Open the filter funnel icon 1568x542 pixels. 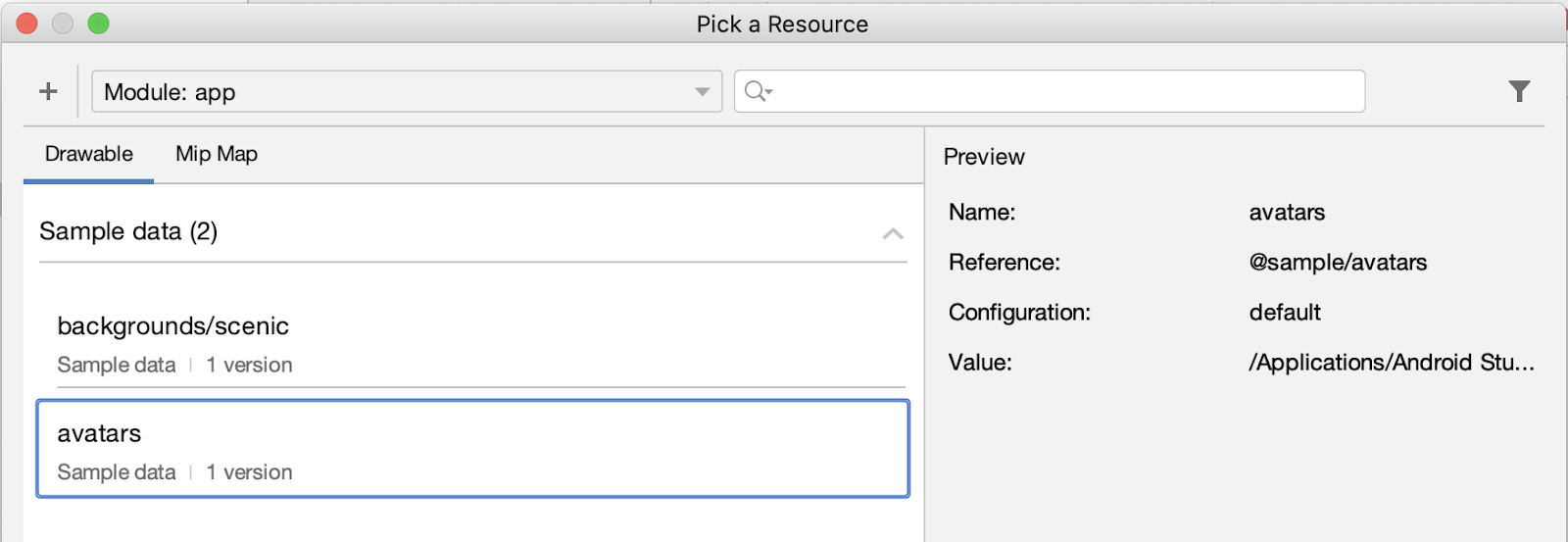[x=1519, y=91]
